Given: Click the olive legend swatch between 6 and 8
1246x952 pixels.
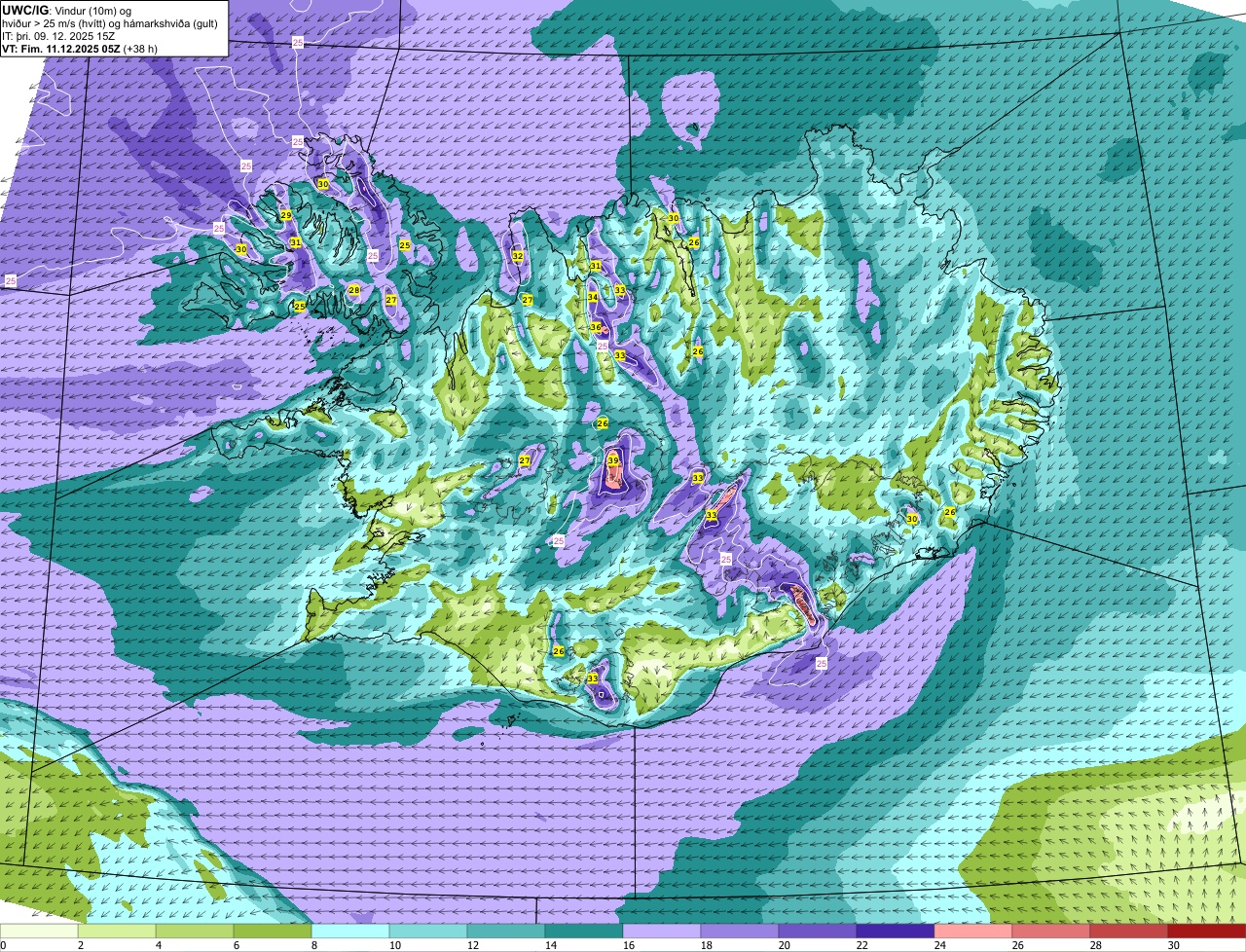Looking at the screenshot, I should click(273, 932).
